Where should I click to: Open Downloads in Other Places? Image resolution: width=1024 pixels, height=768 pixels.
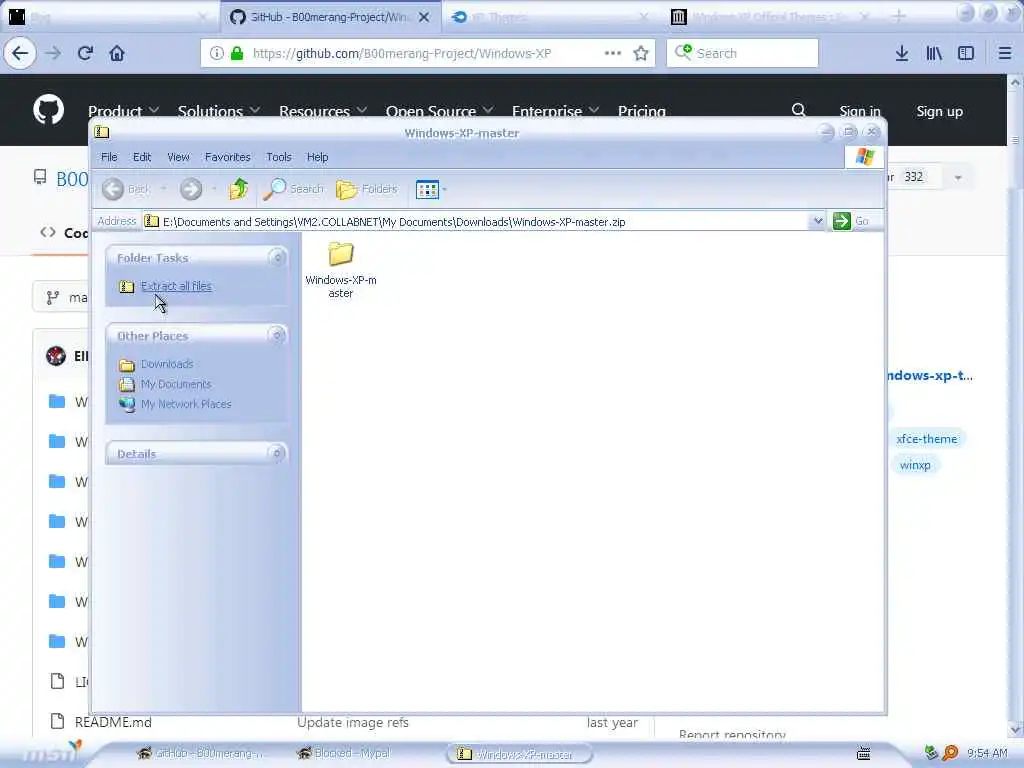tap(167, 364)
